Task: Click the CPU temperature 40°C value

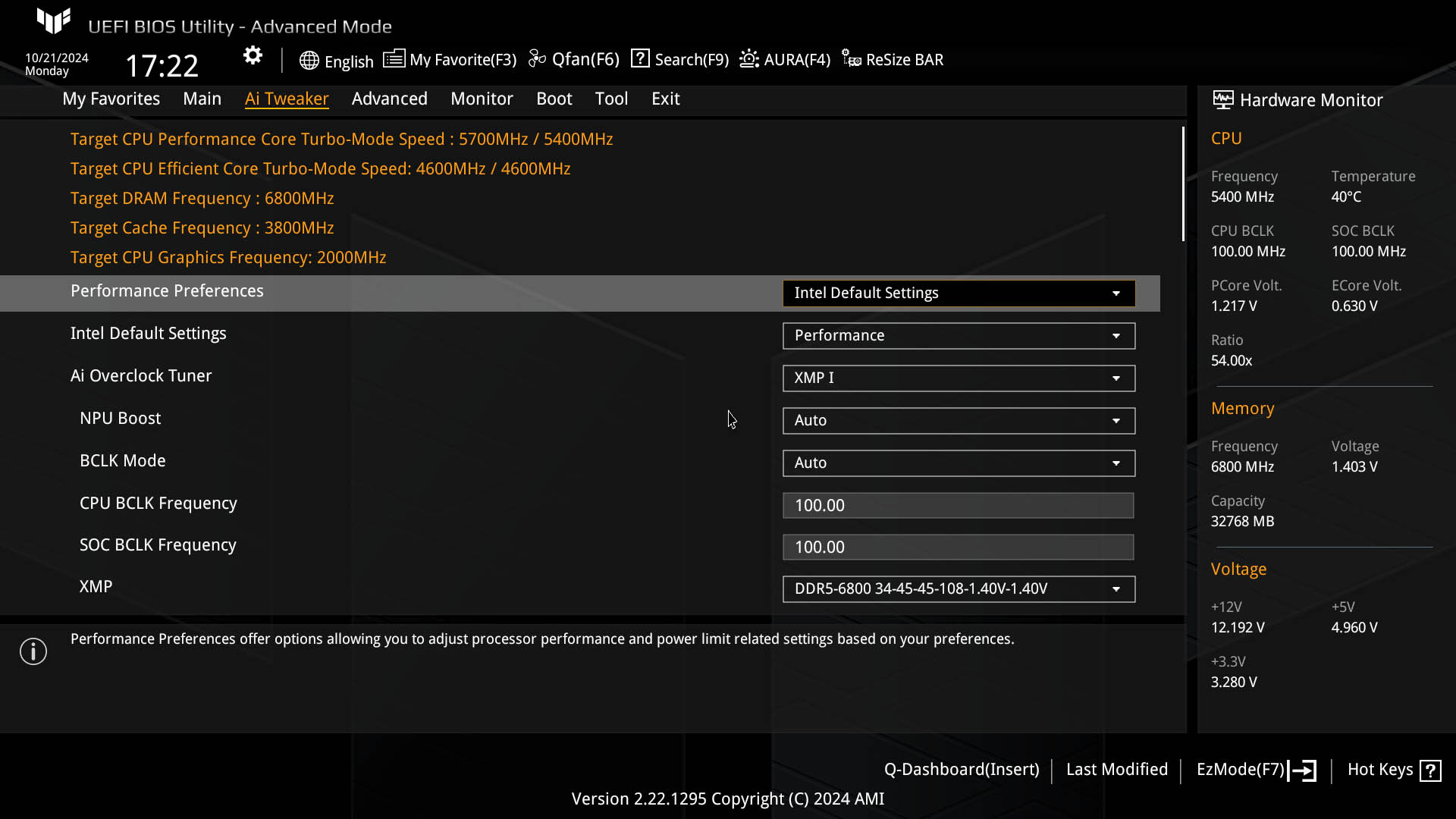Action: [1346, 197]
